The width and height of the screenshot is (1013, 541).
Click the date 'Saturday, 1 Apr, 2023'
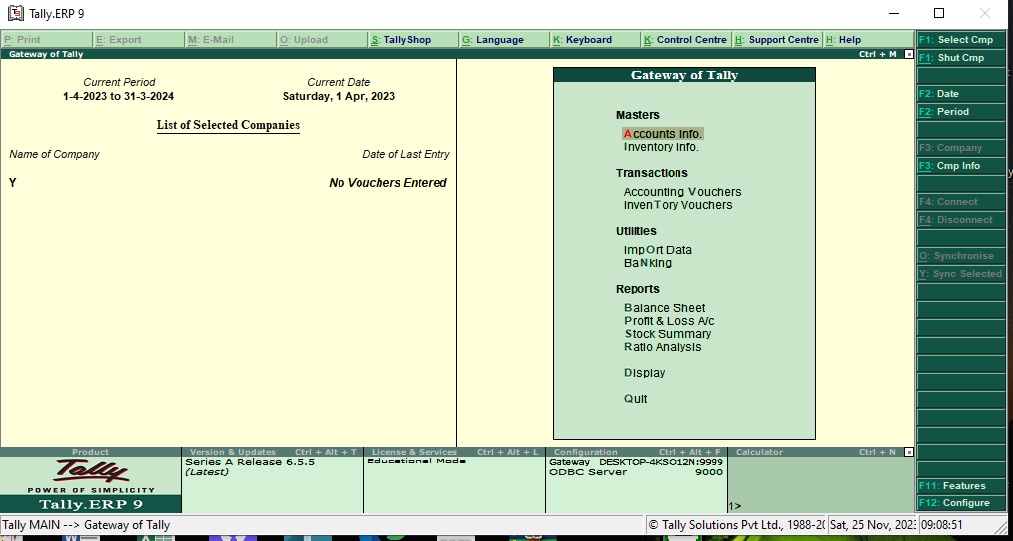click(x=339, y=96)
